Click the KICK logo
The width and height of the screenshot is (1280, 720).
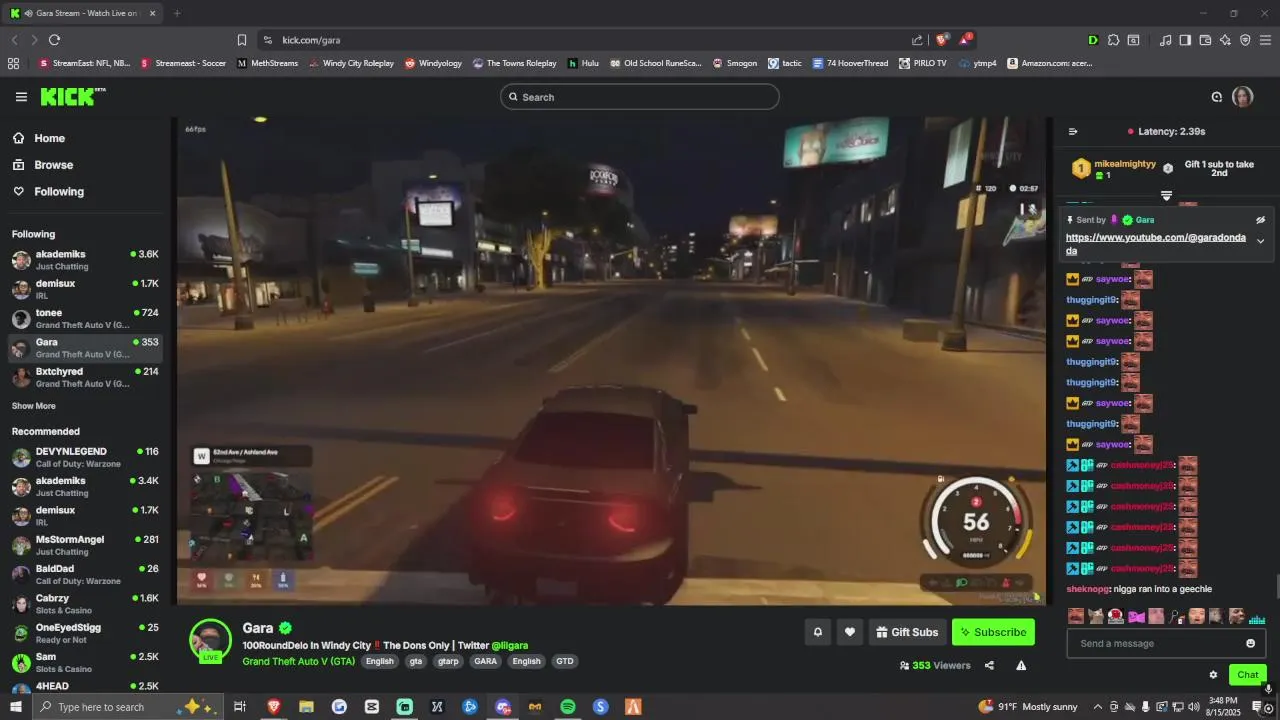coord(72,97)
